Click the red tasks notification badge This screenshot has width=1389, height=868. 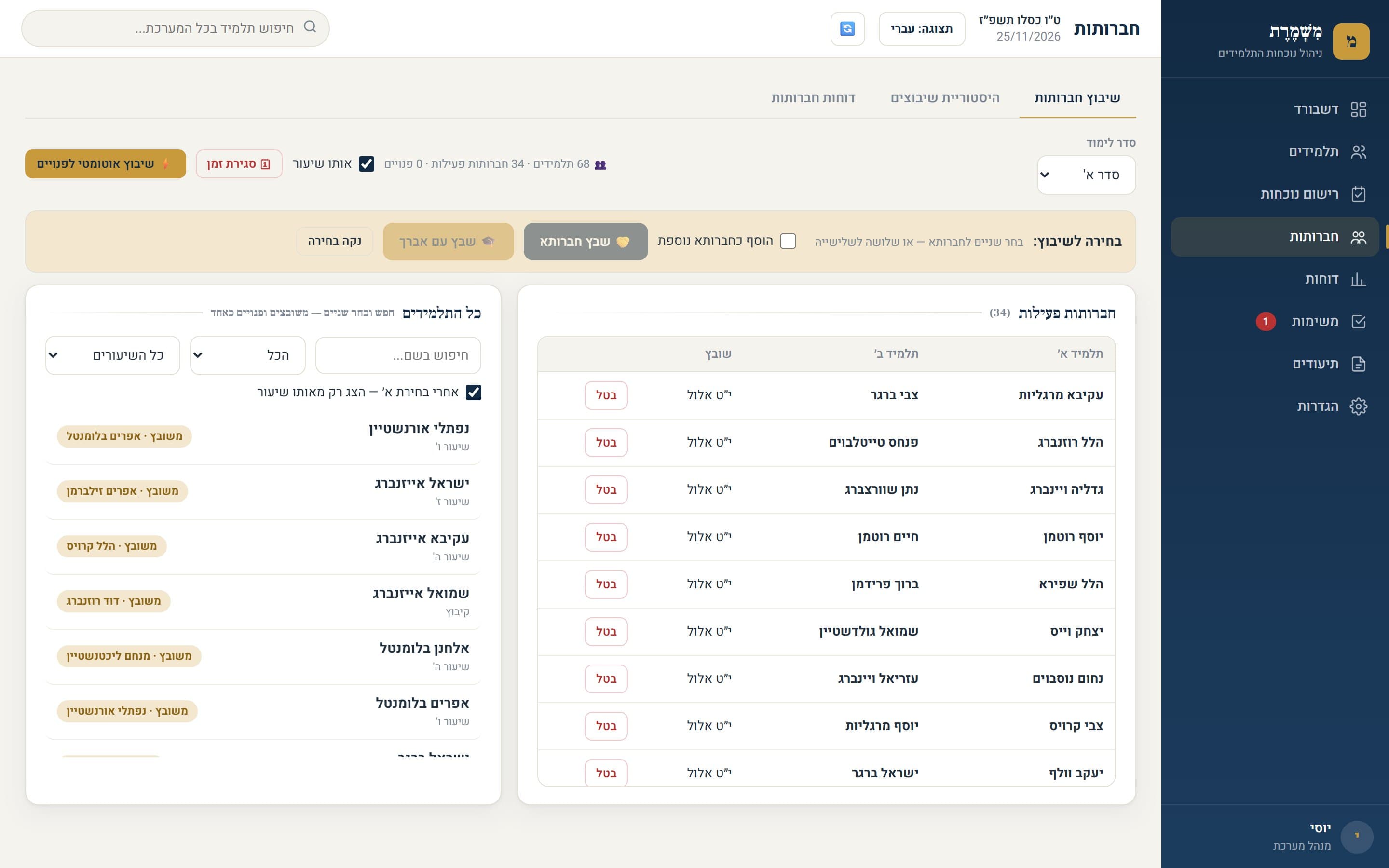point(1265,322)
